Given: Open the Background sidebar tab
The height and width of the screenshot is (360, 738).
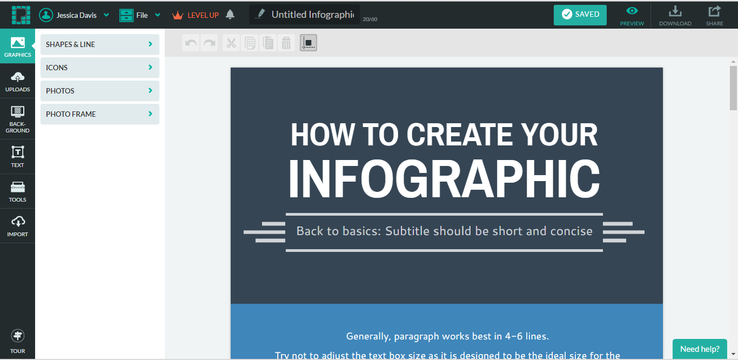Looking at the screenshot, I should 17,119.
